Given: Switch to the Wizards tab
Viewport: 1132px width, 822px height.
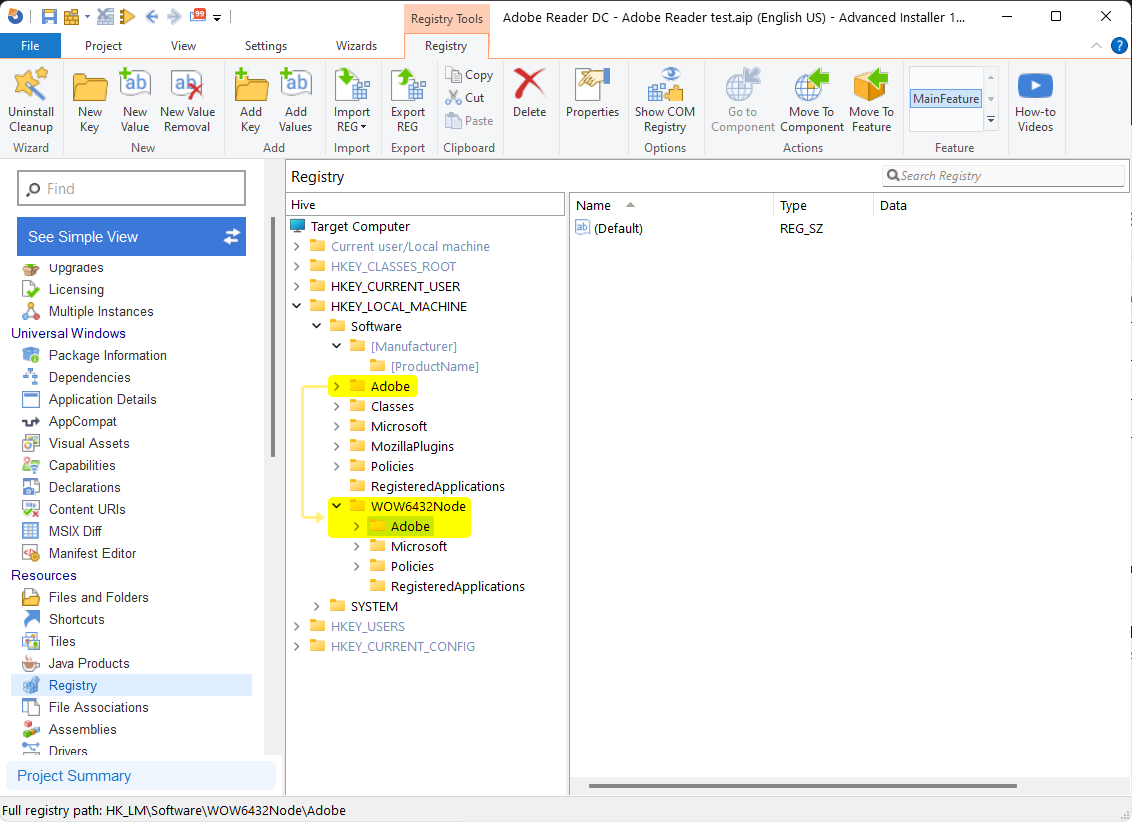Looking at the screenshot, I should (357, 45).
